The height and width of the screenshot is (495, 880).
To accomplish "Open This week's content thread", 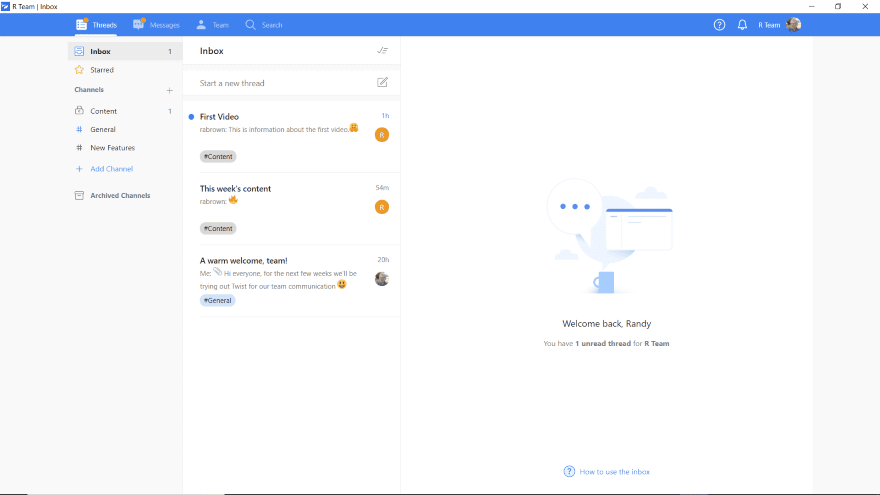I will coord(292,209).
